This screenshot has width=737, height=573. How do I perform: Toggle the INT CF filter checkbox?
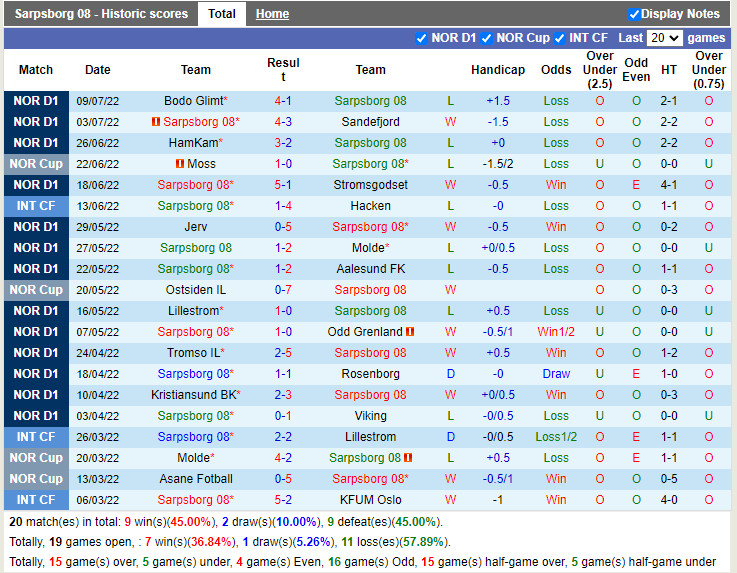pyautogui.click(x=559, y=39)
